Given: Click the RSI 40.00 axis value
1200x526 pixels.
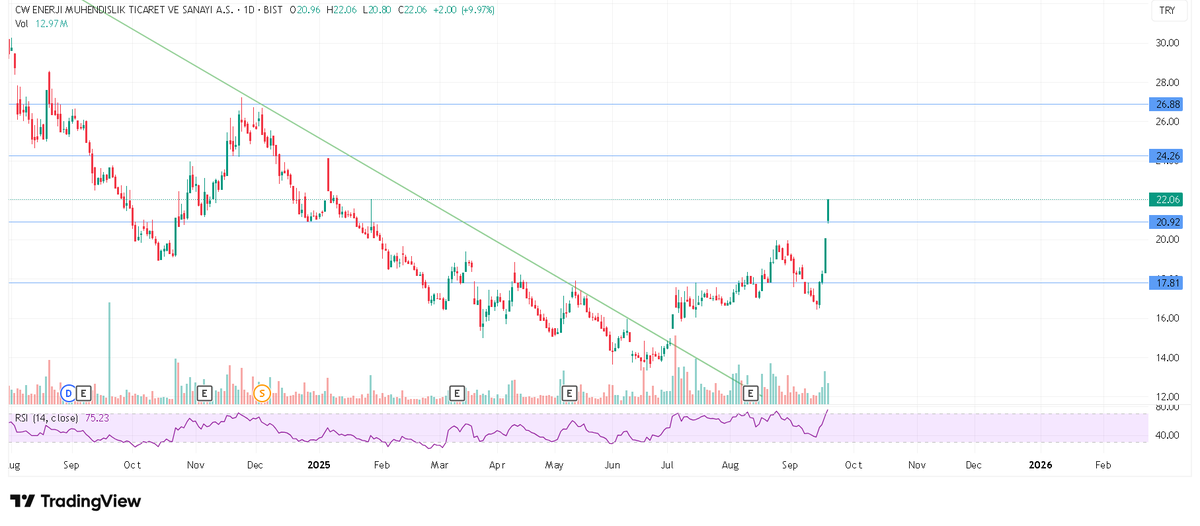Looking at the screenshot, I should pos(1167,435).
